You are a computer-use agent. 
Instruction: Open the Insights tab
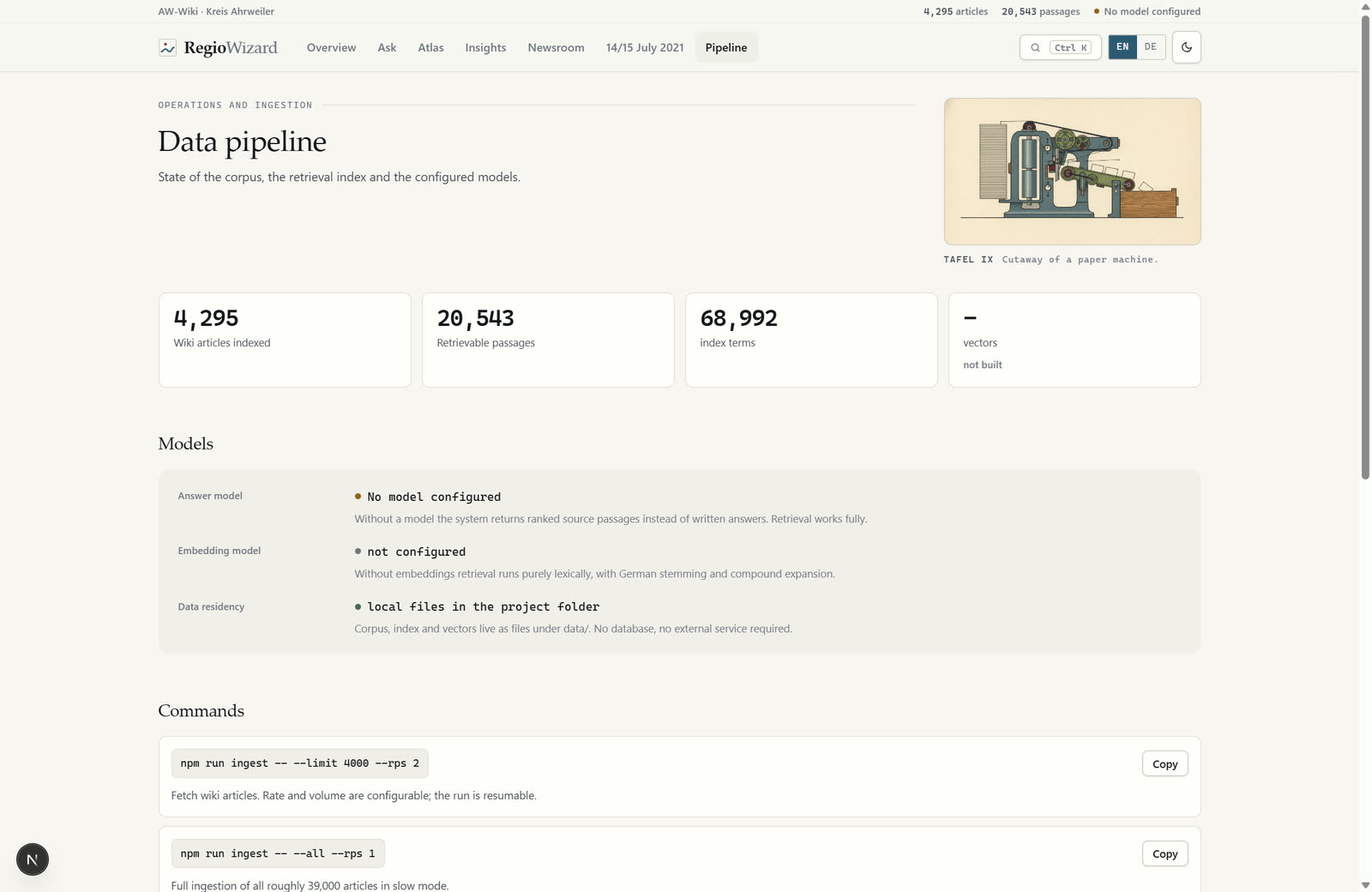[485, 47]
